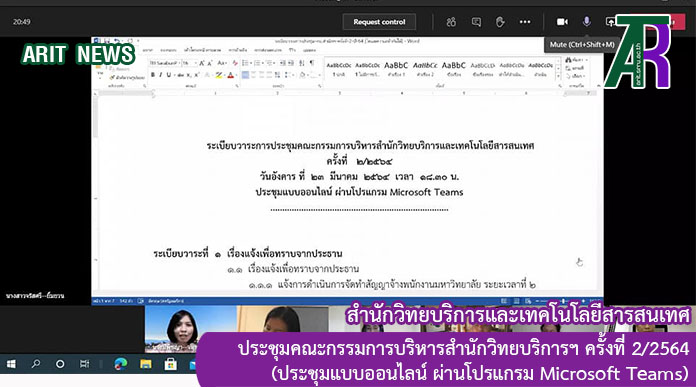Toggle Bold in the shared Word ribbon
Viewport: 696px width, 387px height.
(153, 75)
